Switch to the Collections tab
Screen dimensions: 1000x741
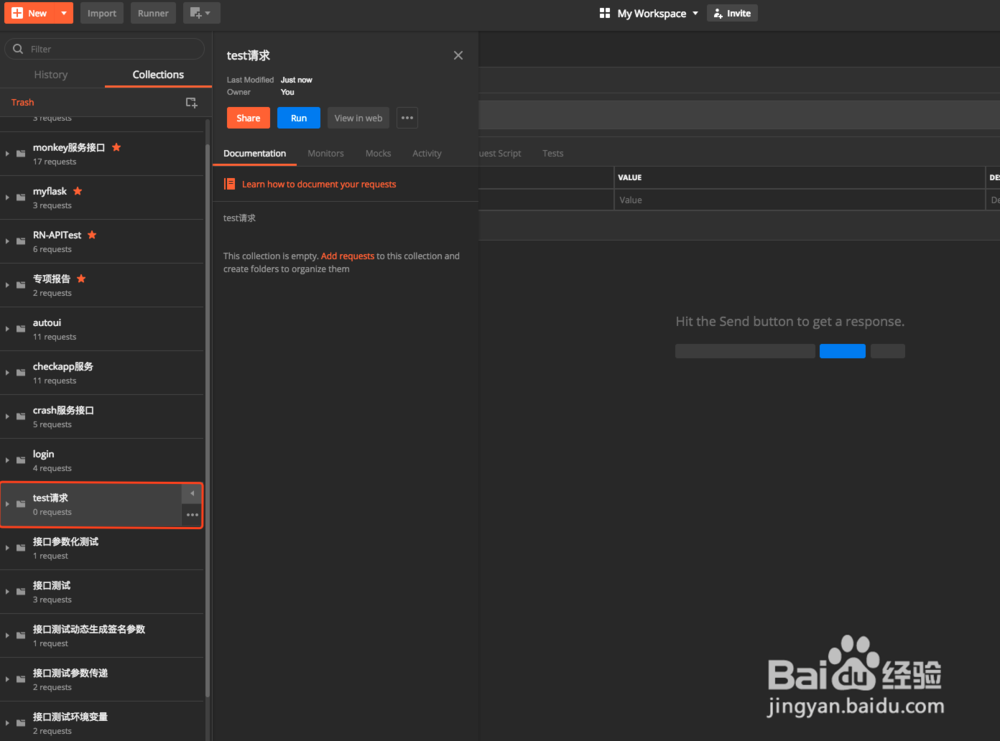click(x=158, y=75)
